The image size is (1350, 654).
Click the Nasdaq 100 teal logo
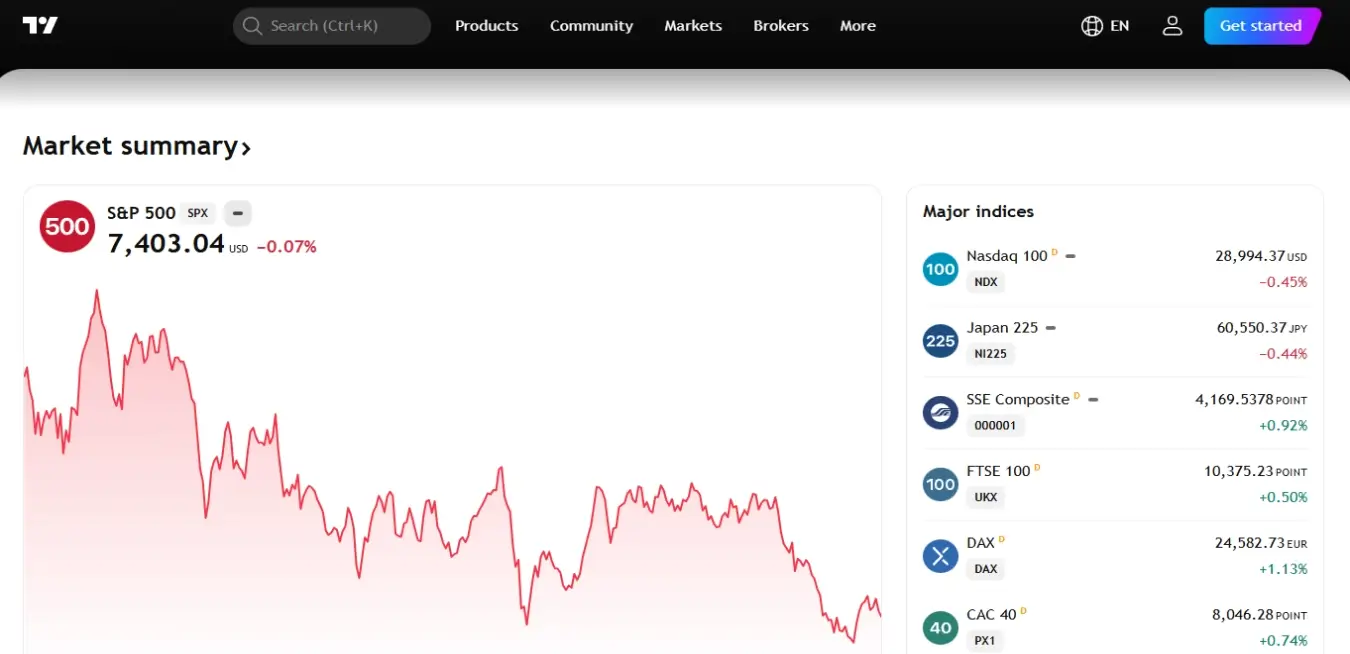point(940,268)
